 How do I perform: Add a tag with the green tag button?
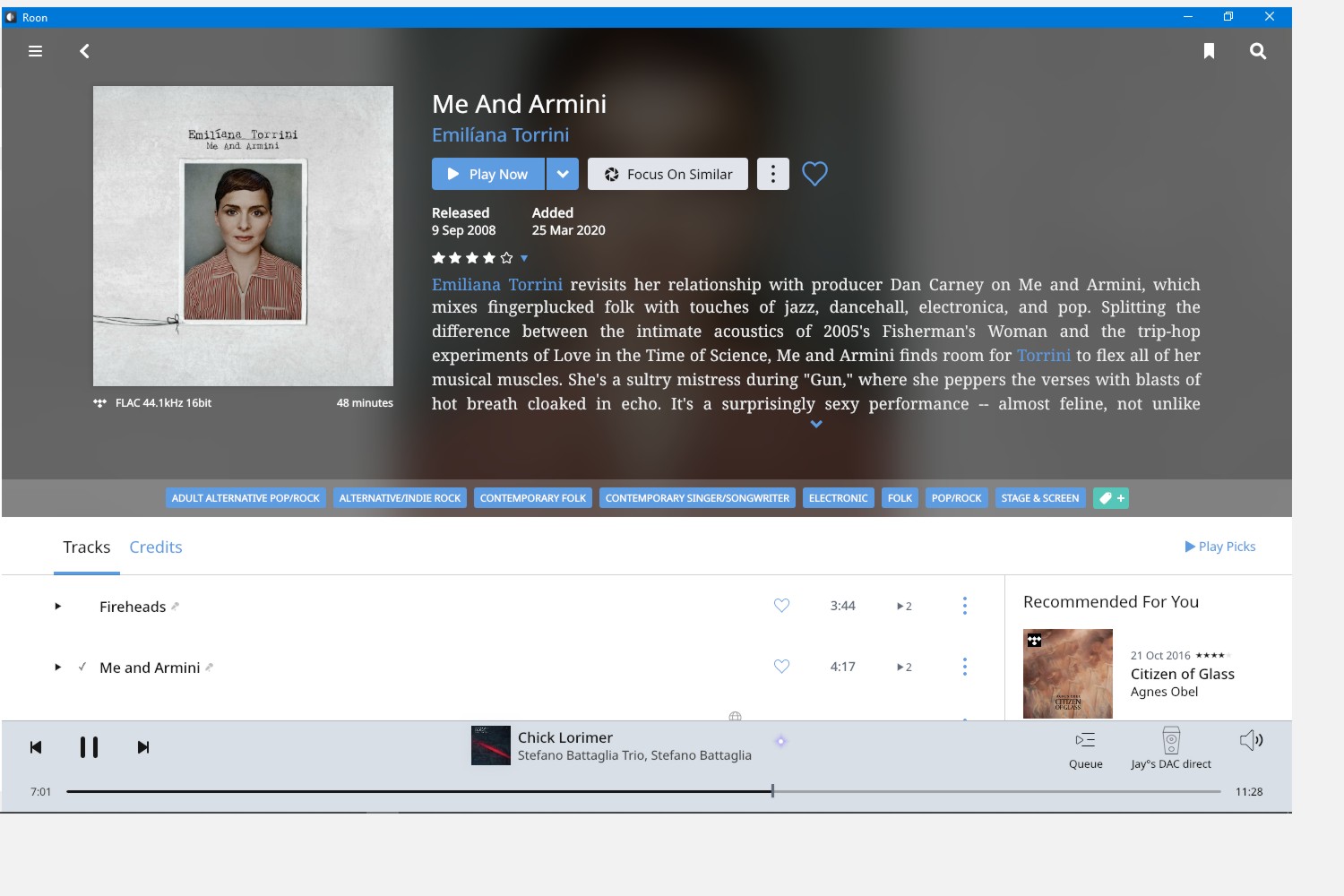click(x=1111, y=498)
